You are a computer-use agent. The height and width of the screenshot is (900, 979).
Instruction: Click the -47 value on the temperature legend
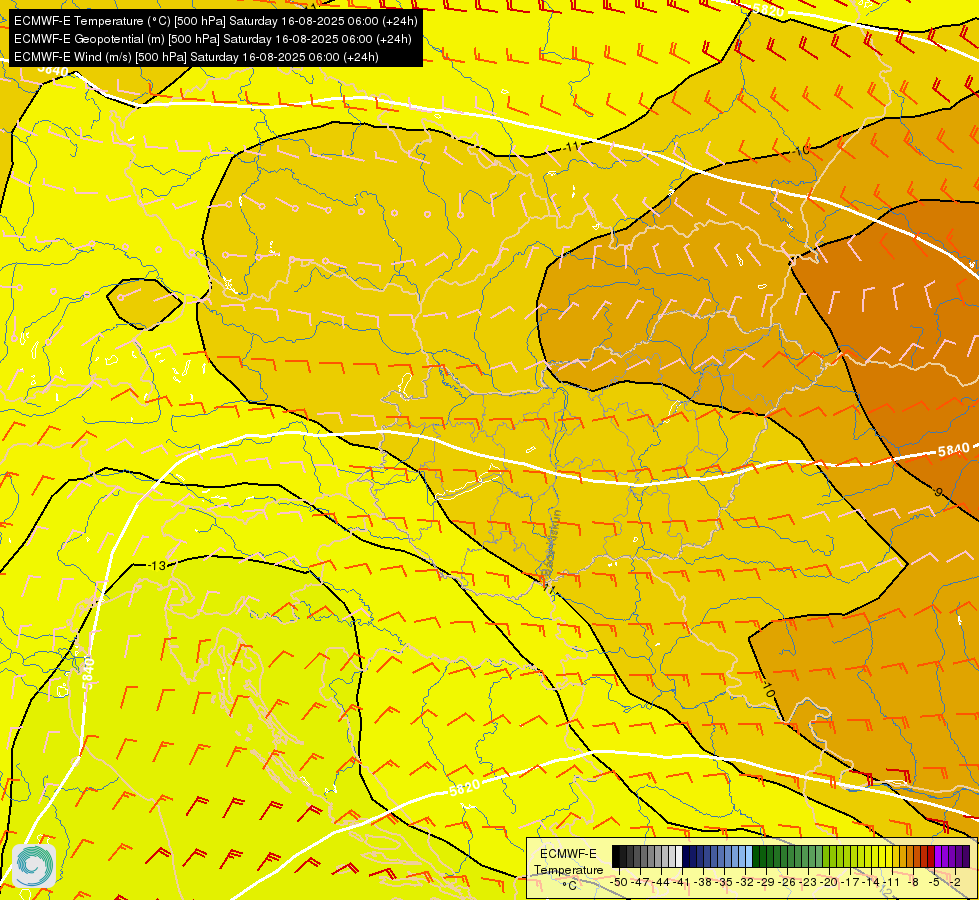click(x=641, y=882)
